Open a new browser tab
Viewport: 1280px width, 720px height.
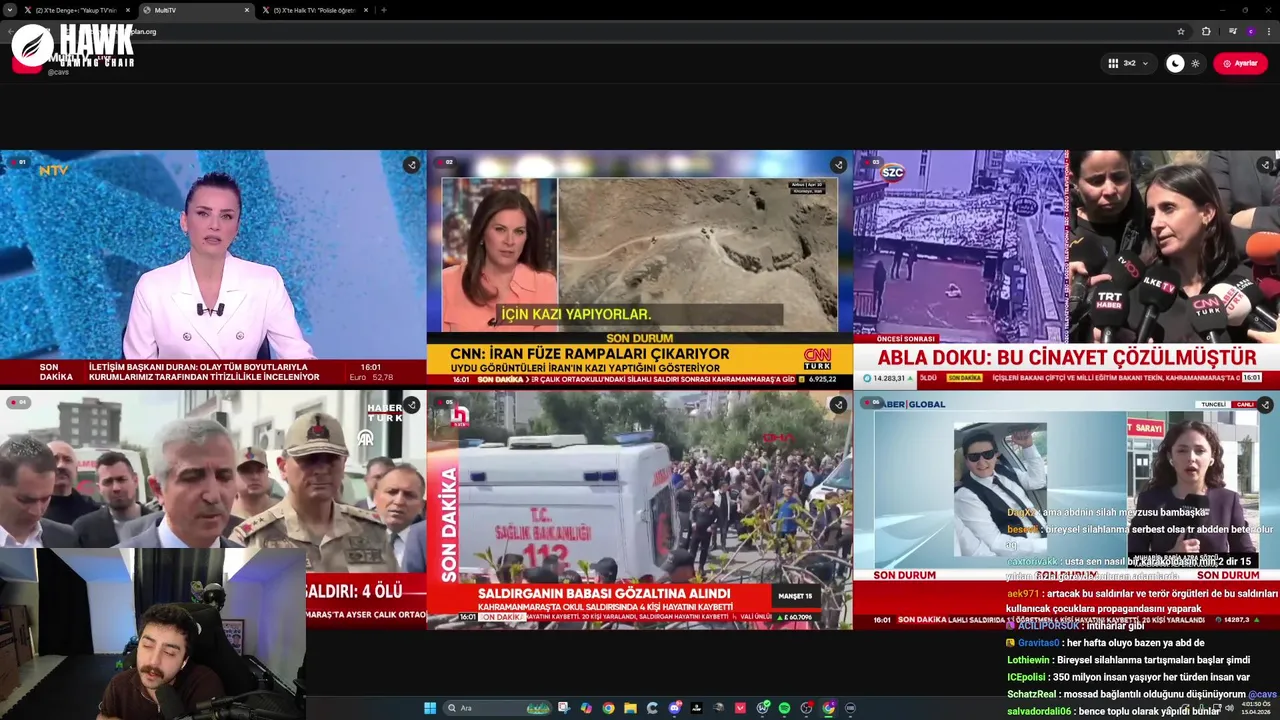384,10
